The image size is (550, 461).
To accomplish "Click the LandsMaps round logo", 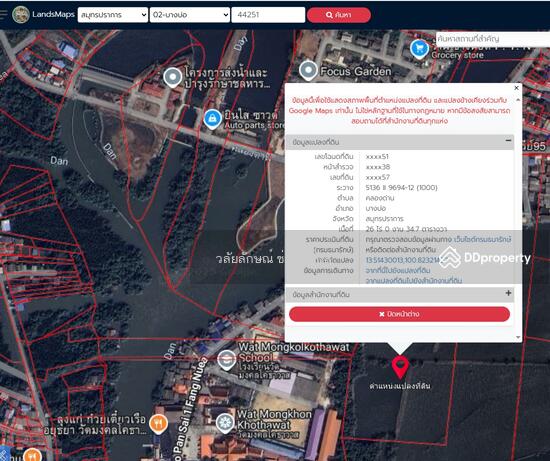I will coord(21,14).
